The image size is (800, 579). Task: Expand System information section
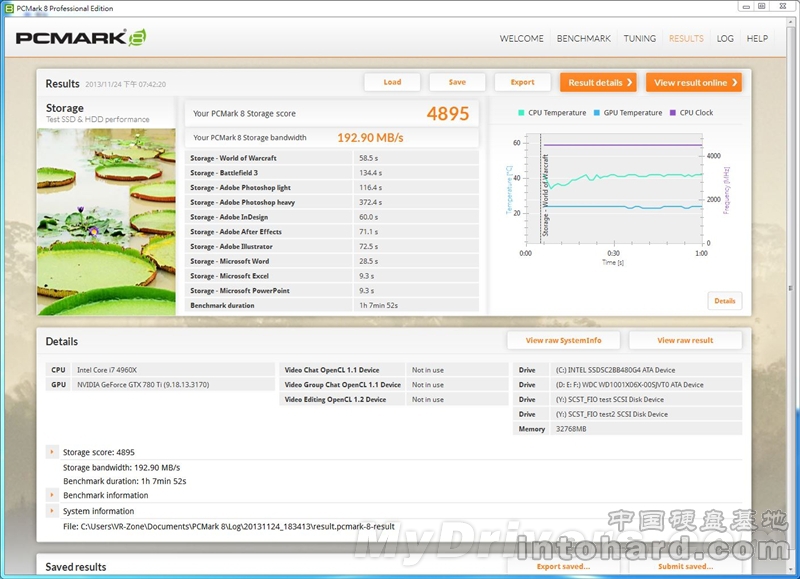pyautogui.click(x=52, y=511)
